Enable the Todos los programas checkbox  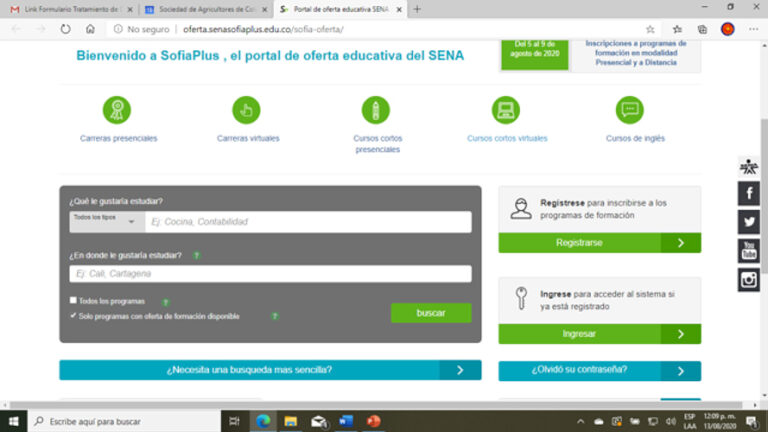coord(73,300)
